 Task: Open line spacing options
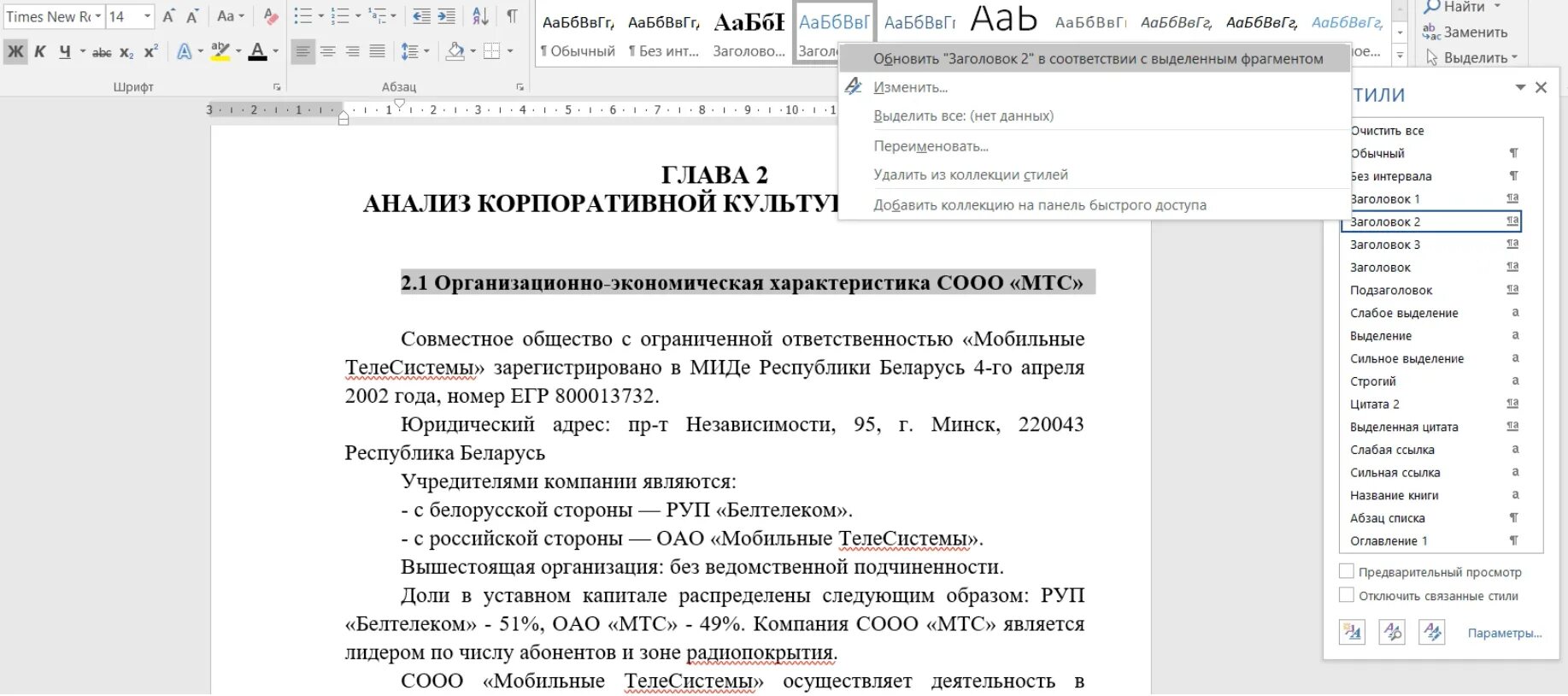coord(414,52)
